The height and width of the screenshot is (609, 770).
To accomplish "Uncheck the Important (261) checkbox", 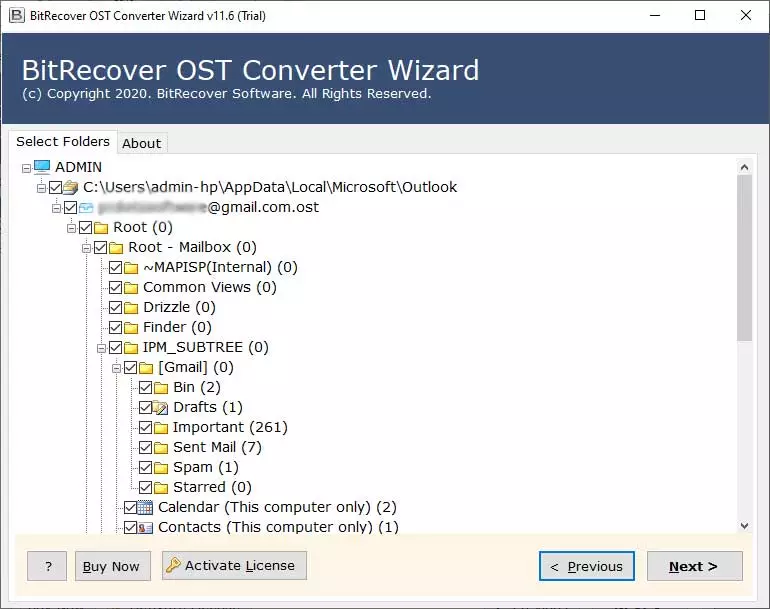I will coord(145,428).
